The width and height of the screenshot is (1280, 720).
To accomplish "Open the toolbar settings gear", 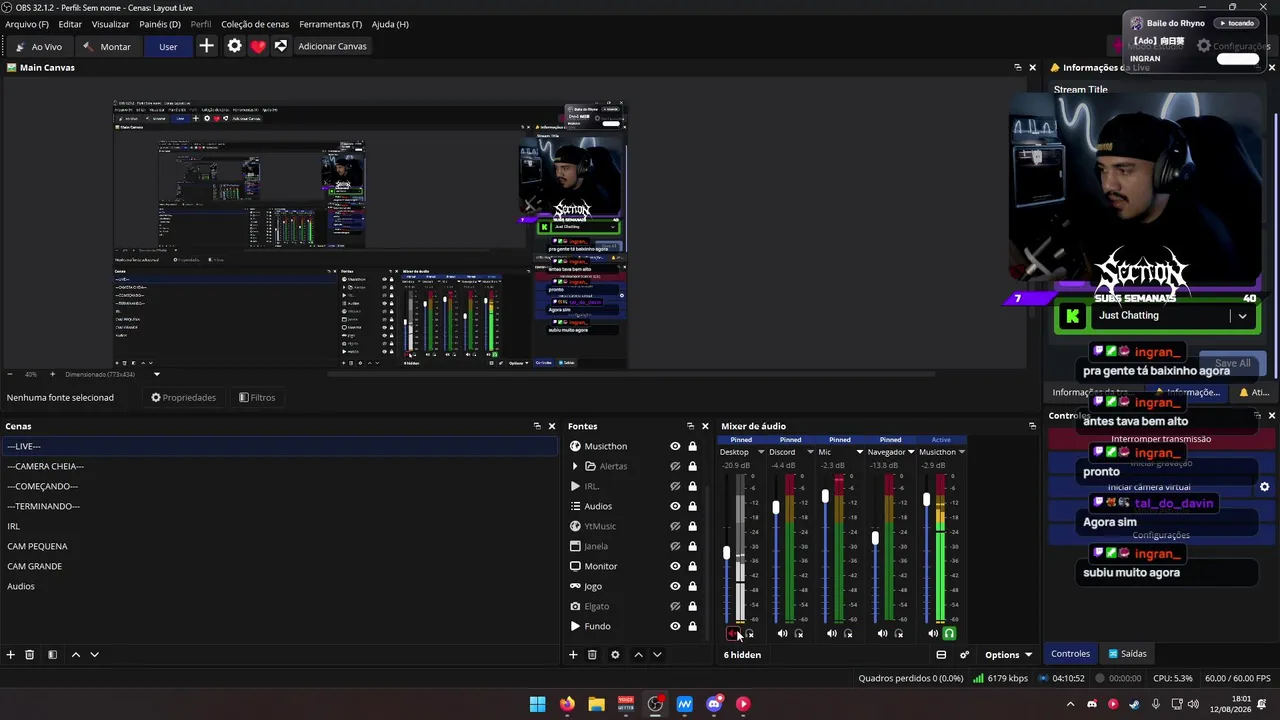I will click(x=234, y=46).
